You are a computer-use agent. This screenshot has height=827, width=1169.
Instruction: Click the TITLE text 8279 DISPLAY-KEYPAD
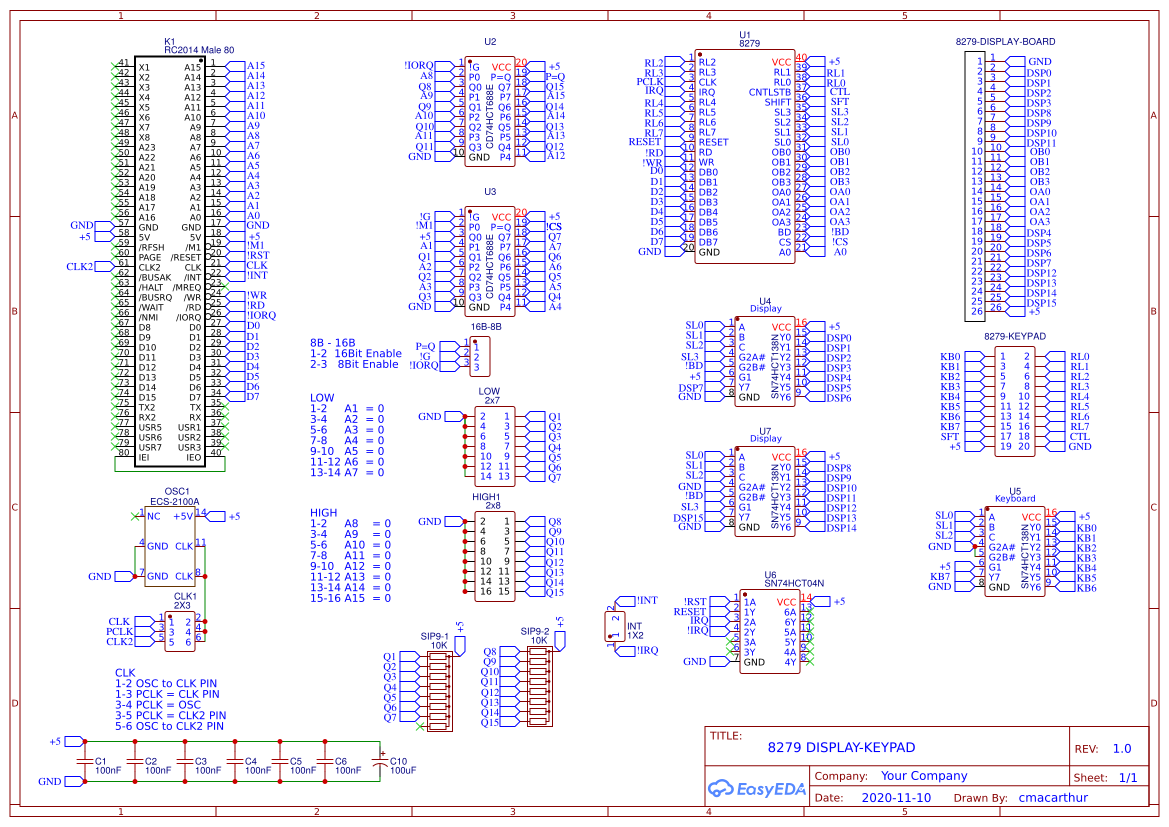pyautogui.click(x=843, y=747)
